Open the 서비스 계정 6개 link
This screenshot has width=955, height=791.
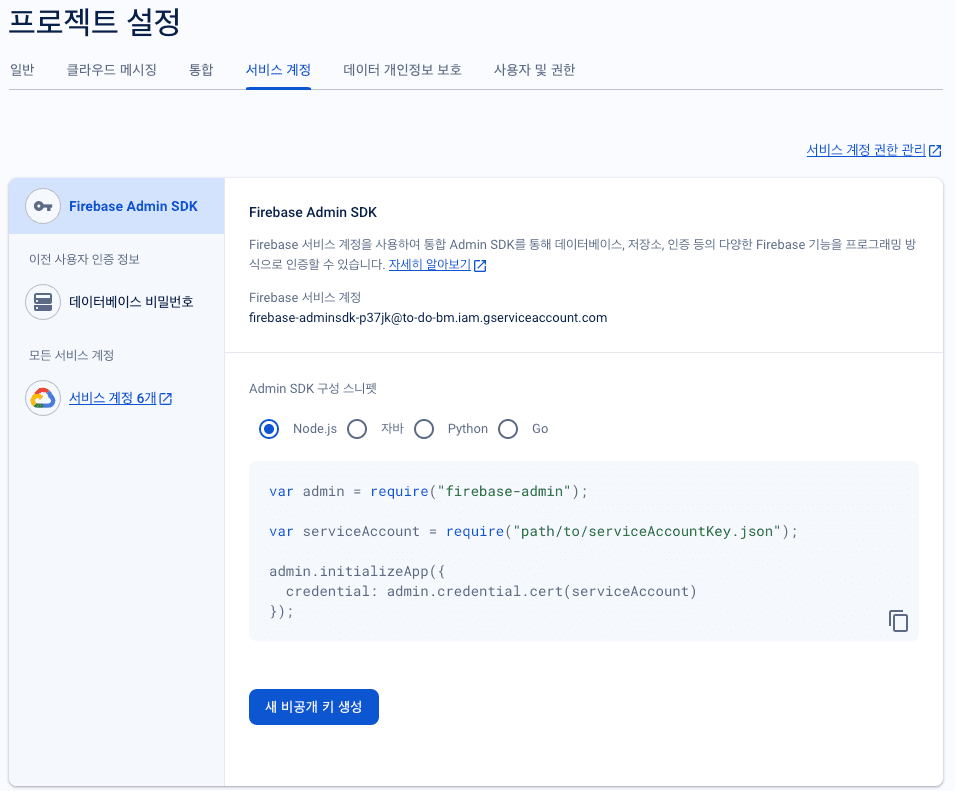click(113, 398)
